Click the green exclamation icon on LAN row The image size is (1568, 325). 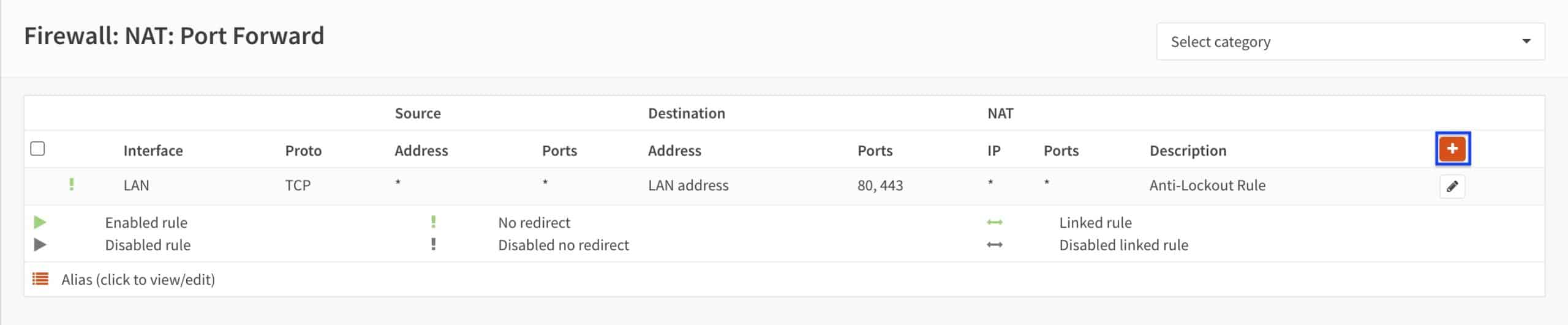click(x=72, y=184)
